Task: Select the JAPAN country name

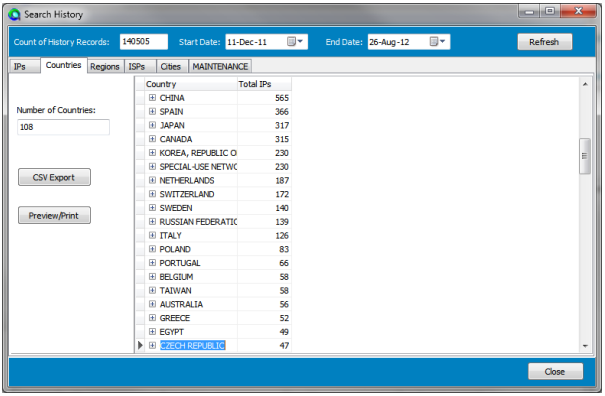Action: [172, 125]
